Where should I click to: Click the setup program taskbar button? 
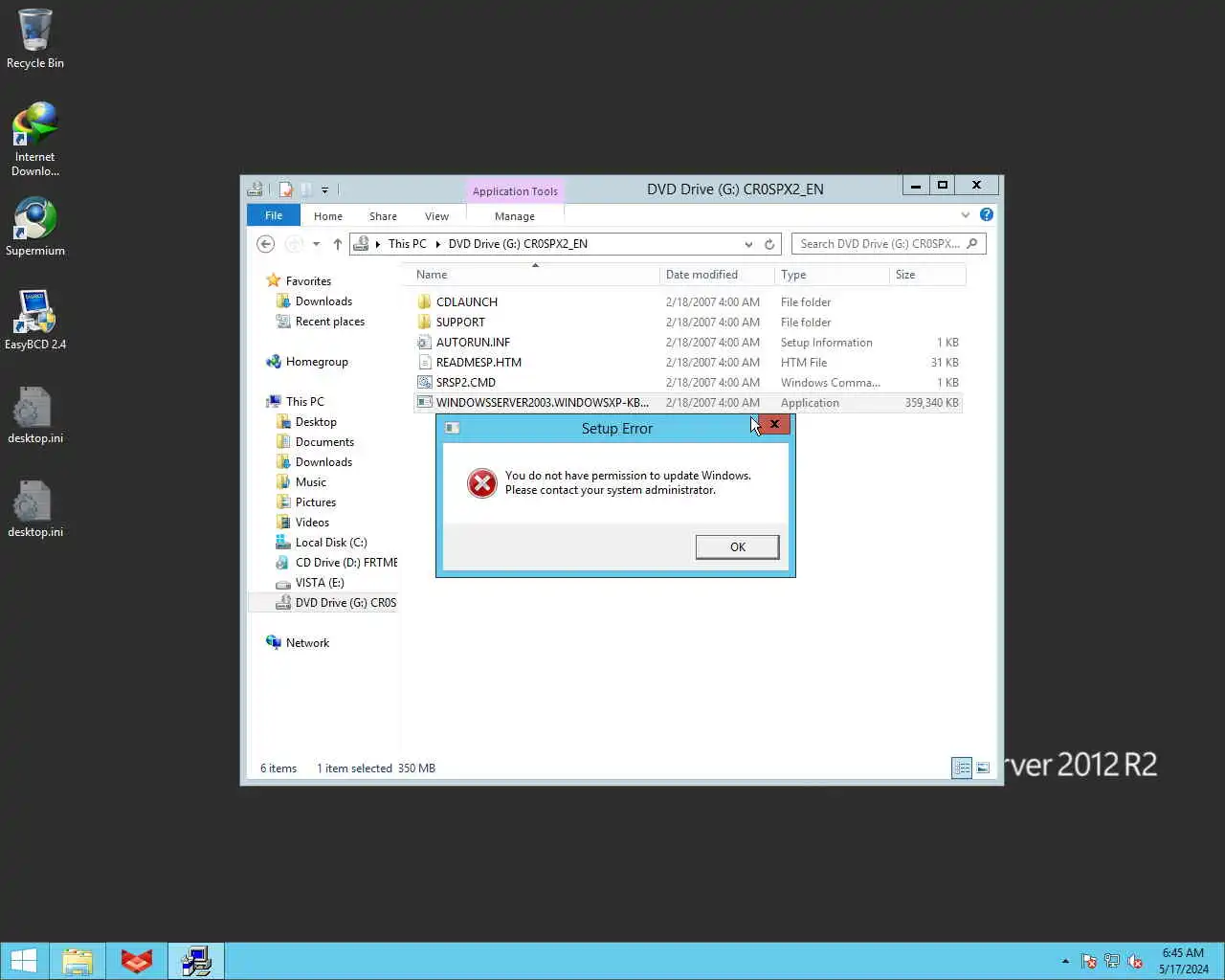[196, 961]
